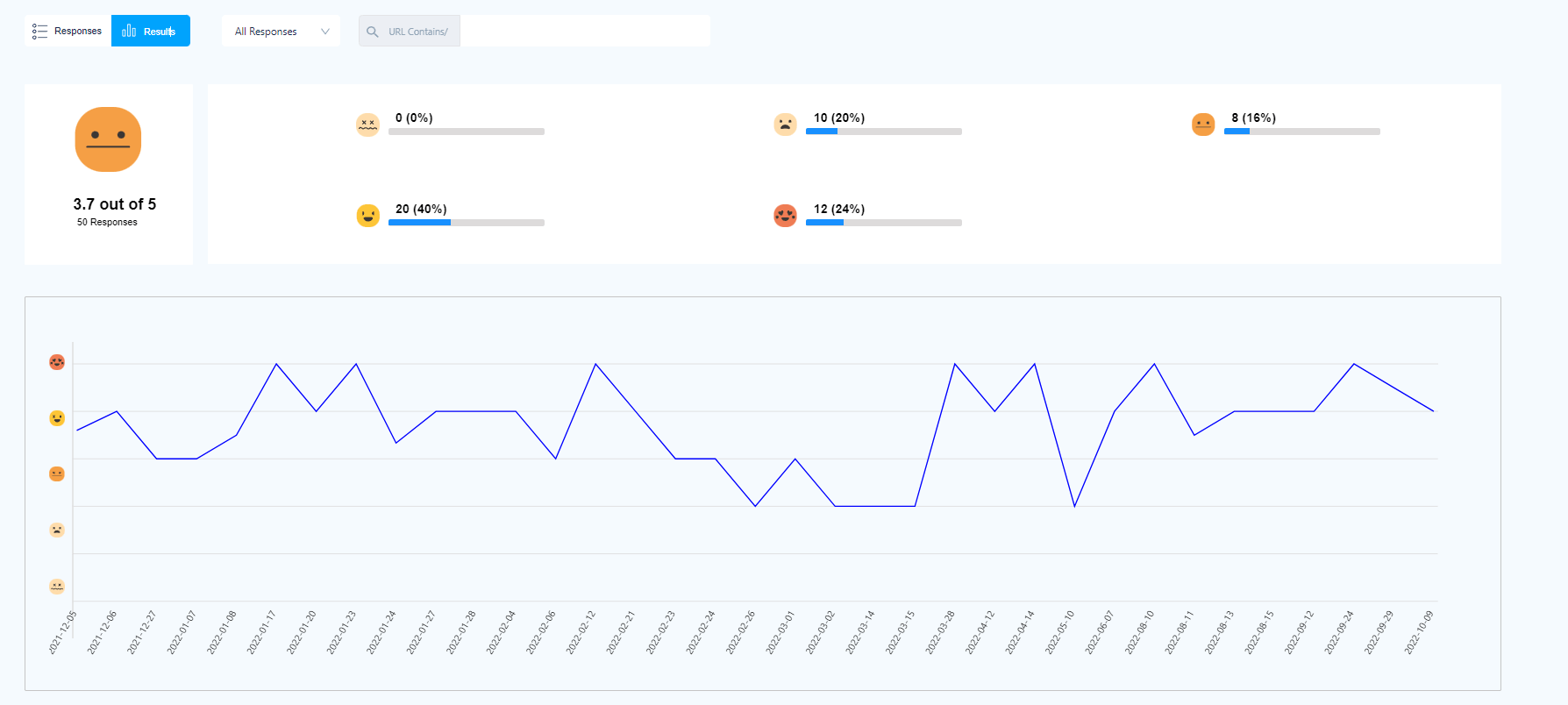The width and height of the screenshot is (1568, 705).
Task: Click the empty 0% progress bar
Action: 467,132
